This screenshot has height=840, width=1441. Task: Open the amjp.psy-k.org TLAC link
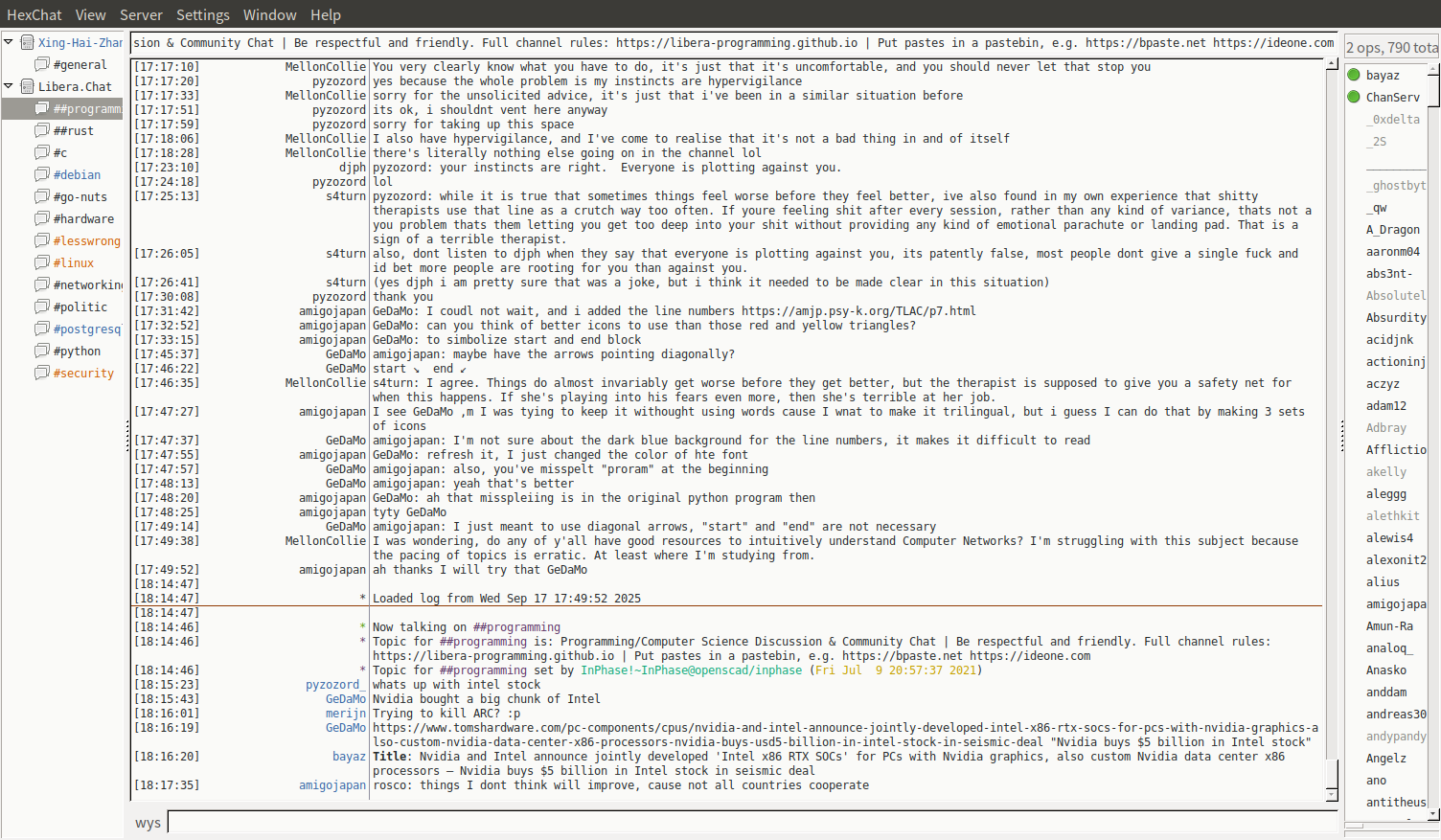pyautogui.click(x=858, y=311)
